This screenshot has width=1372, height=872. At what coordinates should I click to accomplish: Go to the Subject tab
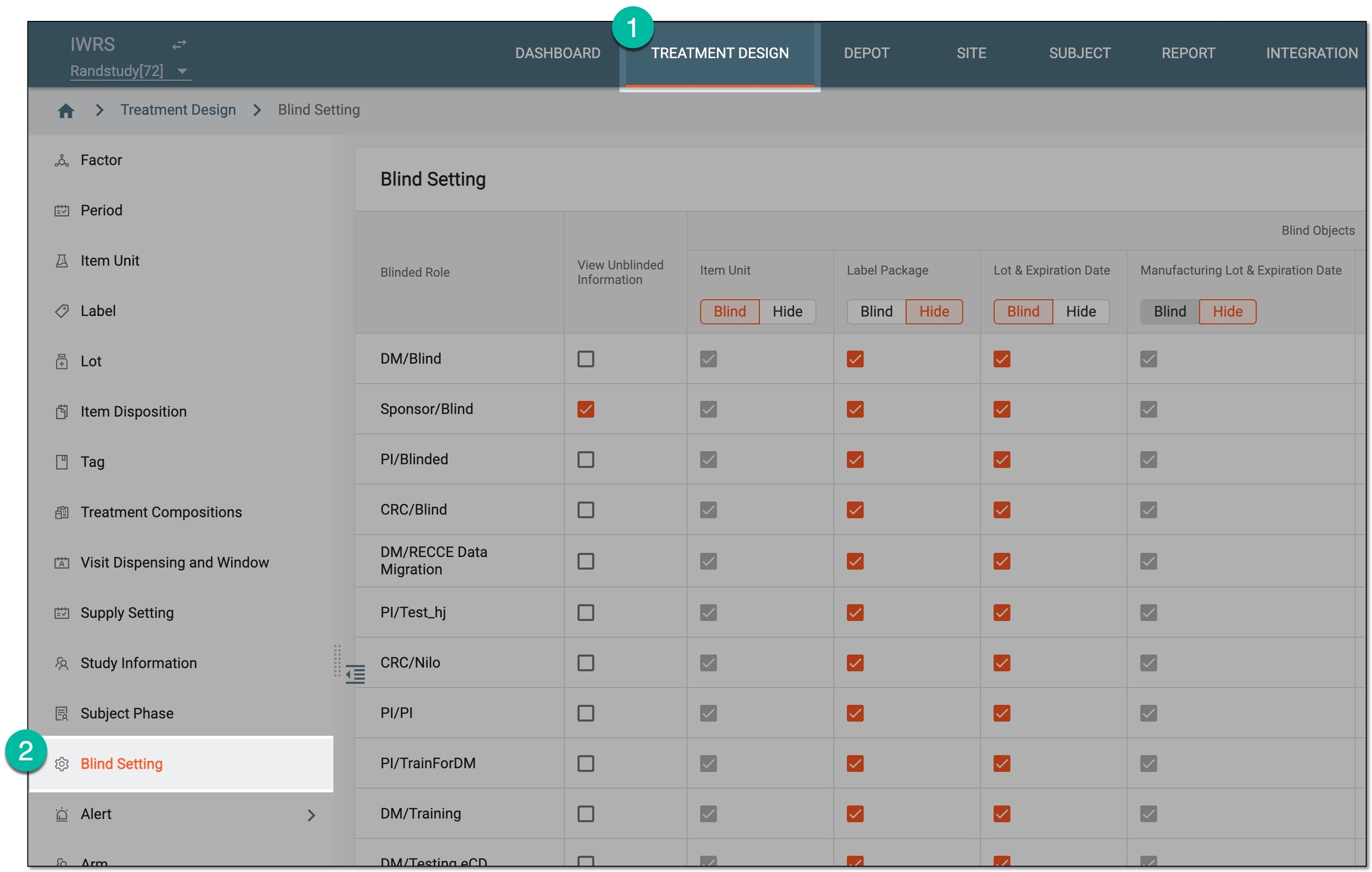1079,53
